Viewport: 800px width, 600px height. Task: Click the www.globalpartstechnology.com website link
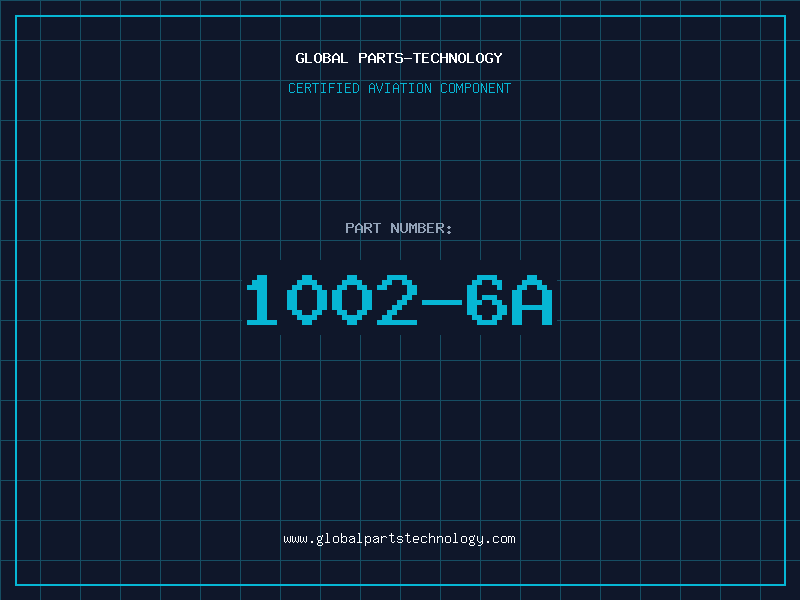click(399, 539)
